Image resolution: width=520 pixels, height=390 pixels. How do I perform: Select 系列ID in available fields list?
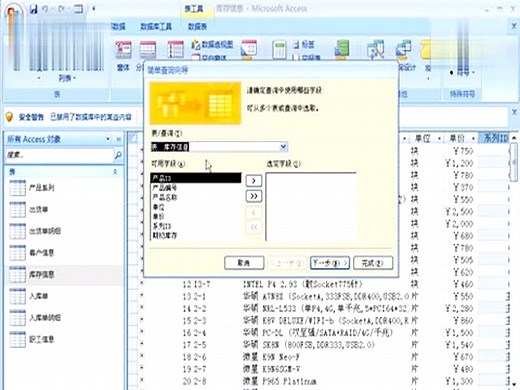[x=196, y=226]
